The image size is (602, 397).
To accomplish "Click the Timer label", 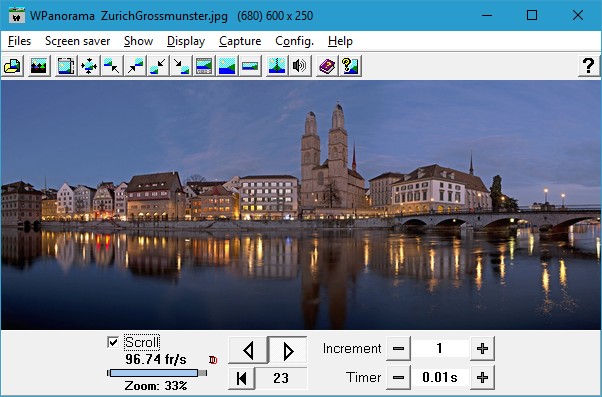I will (364, 377).
